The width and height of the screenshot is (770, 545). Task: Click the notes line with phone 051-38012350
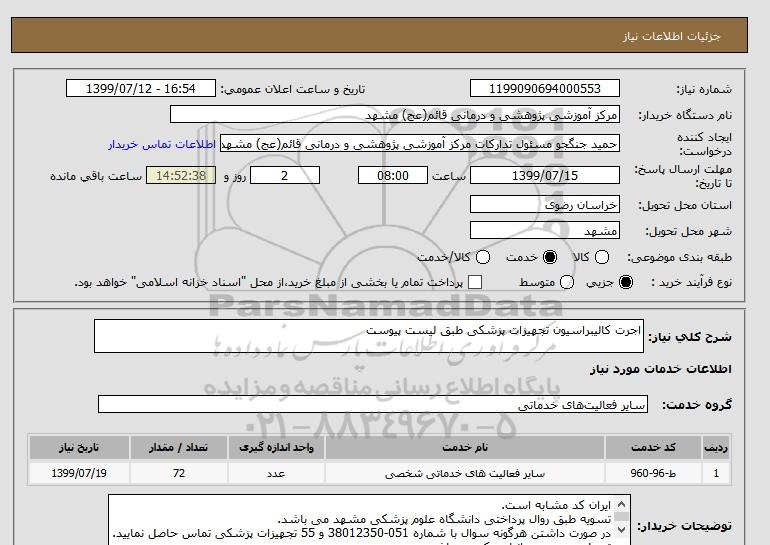[362, 533]
